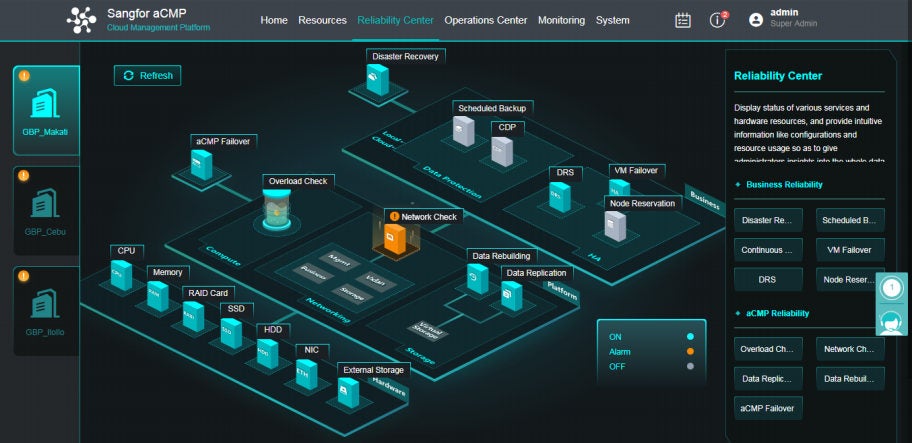Viewport: 913px width, 443px height.
Task: Open the Operations Center menu
Action: tap(486, 20)
